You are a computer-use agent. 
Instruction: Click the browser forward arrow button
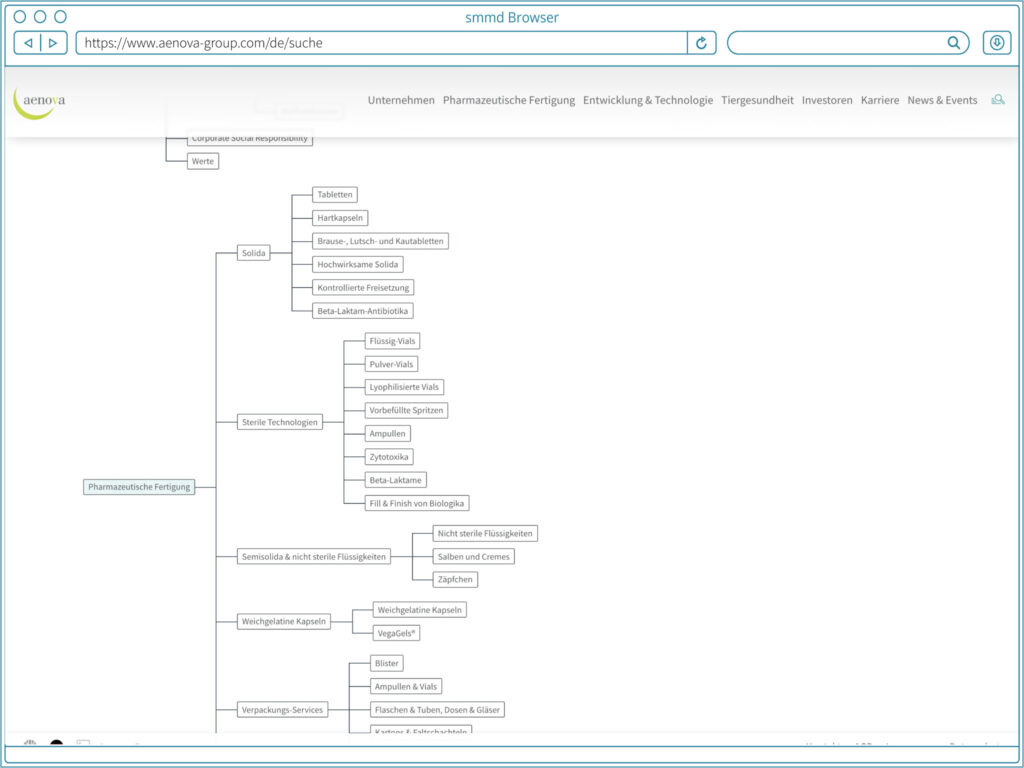click(x=54, y=43)
